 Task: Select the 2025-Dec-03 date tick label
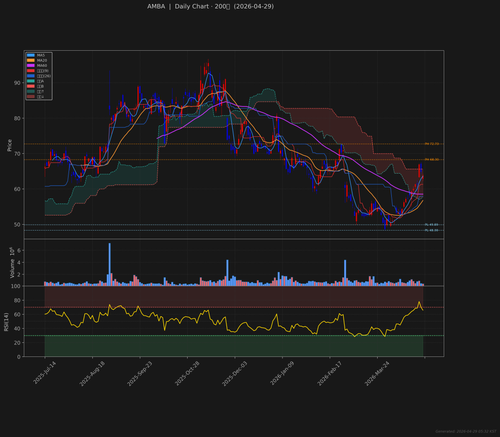[x=235, y=373]
